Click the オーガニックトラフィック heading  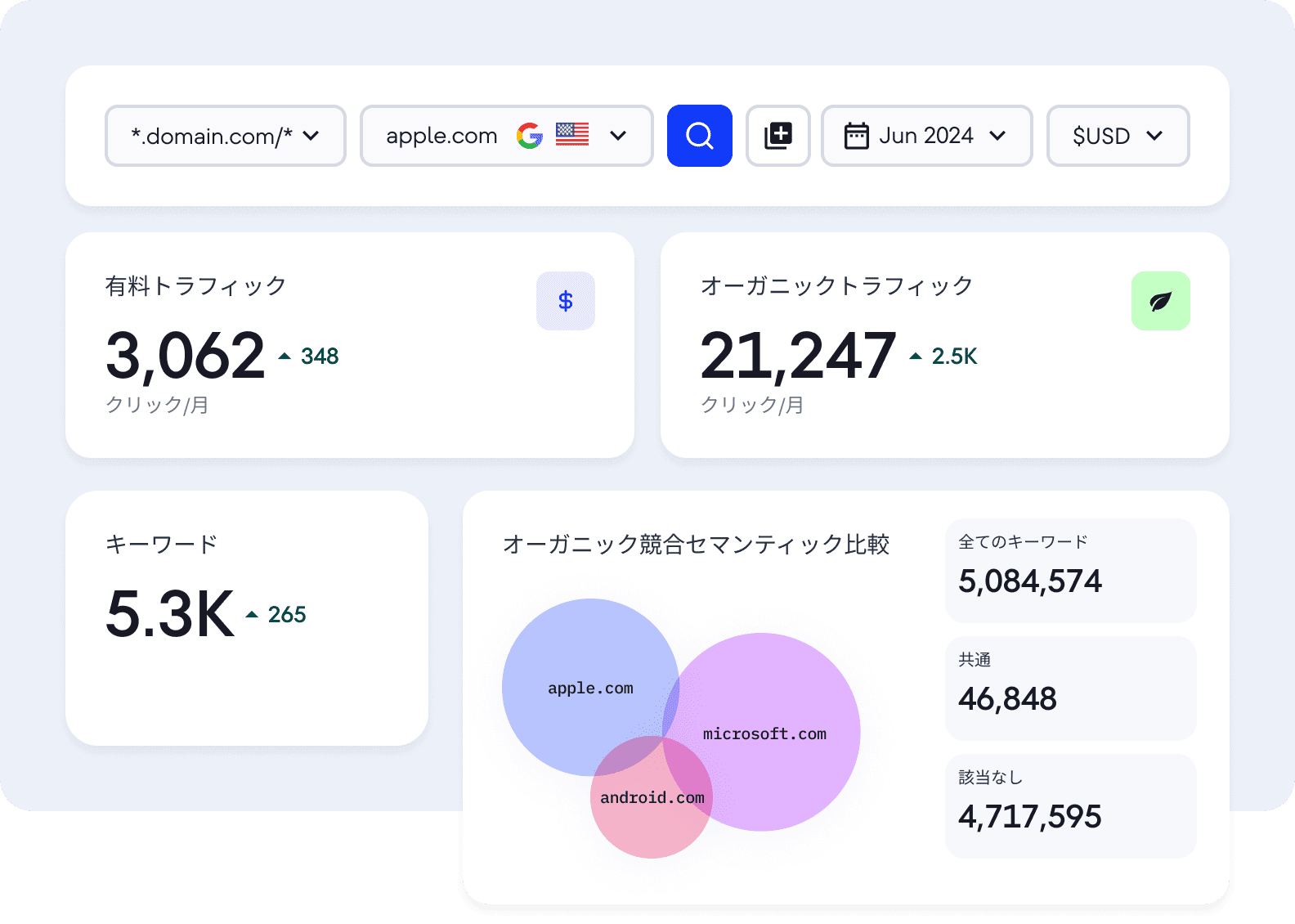tap(837, 286)
